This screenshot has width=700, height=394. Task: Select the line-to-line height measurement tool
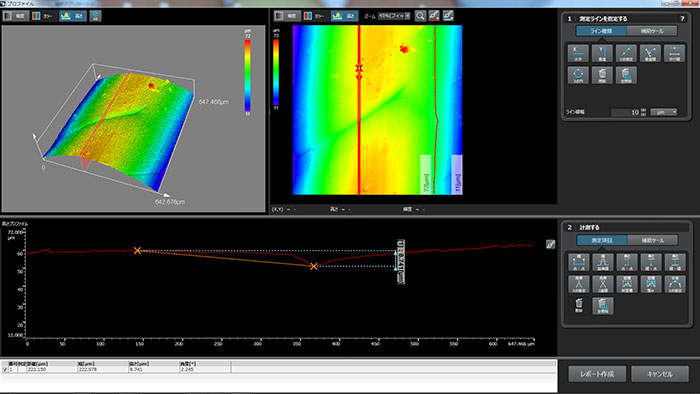click(x=675, y=262)
